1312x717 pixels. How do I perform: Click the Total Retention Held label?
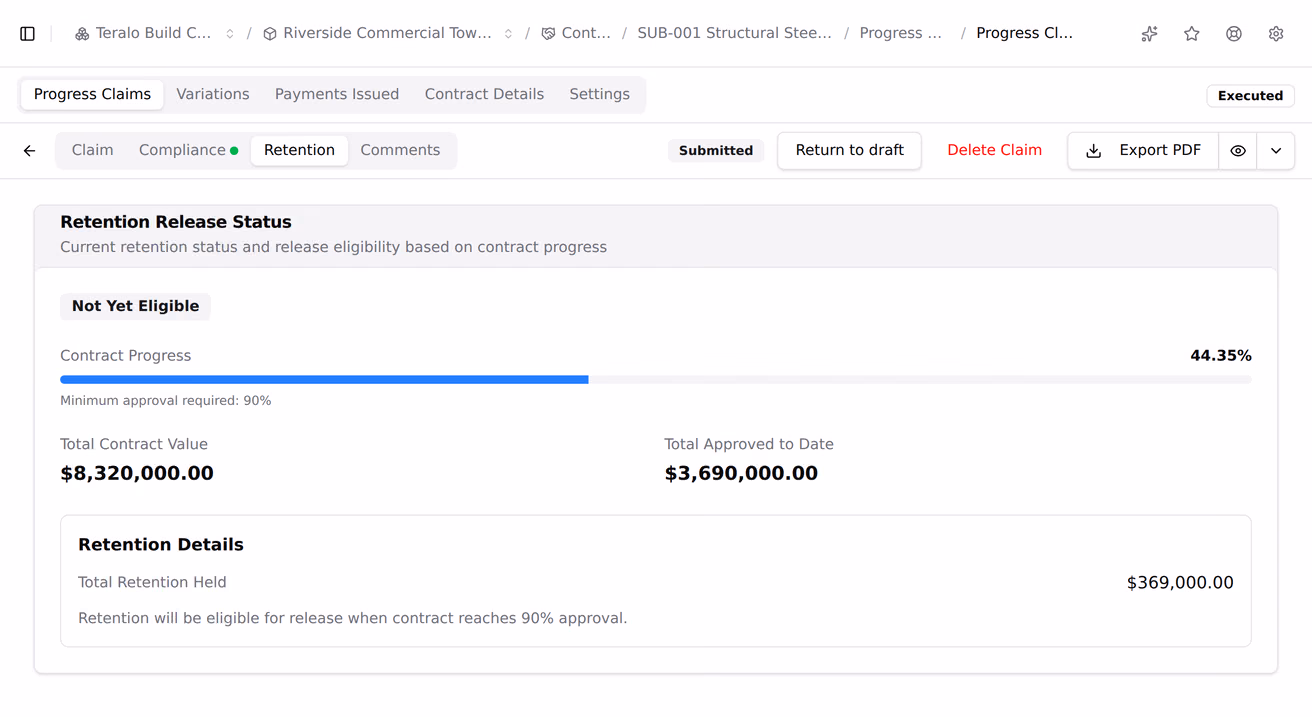coord(152,583)
